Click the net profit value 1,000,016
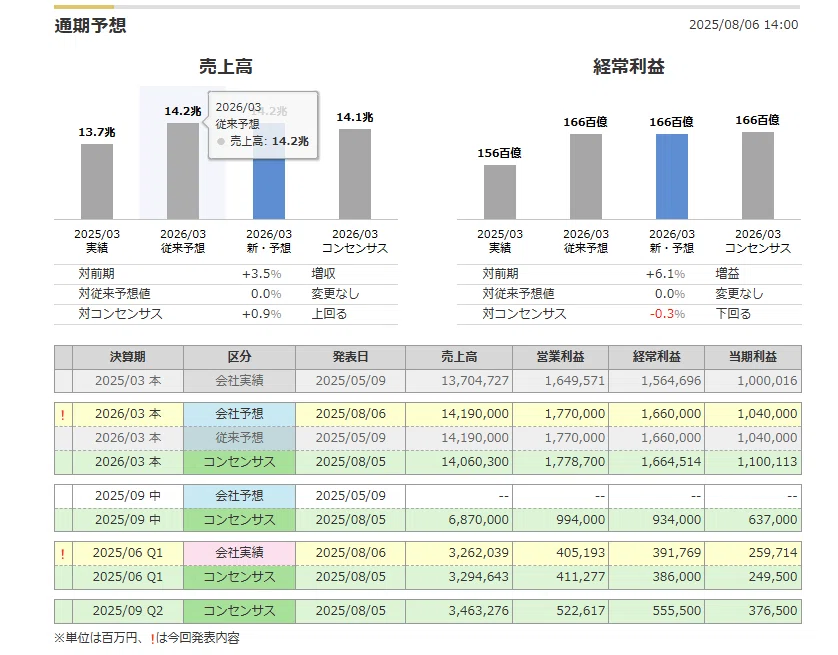838x655 pixels. [767, 381]
